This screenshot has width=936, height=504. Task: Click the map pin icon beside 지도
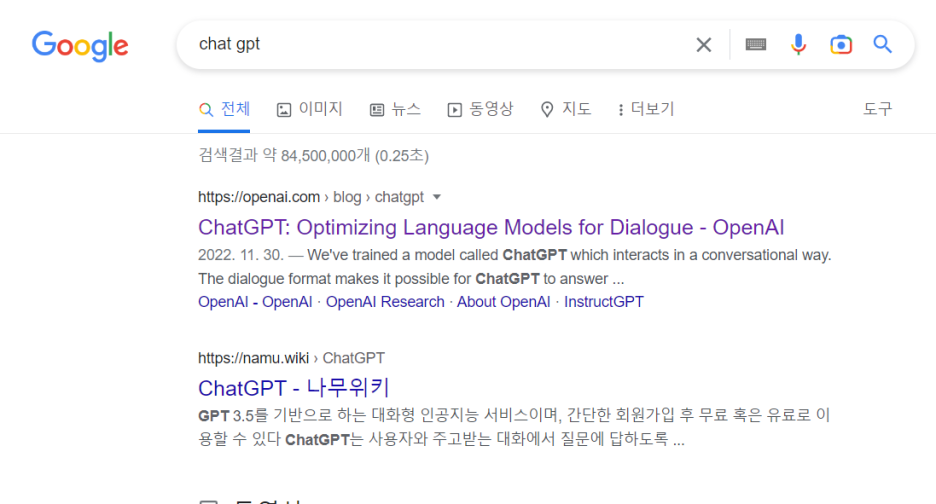(547, 110)
